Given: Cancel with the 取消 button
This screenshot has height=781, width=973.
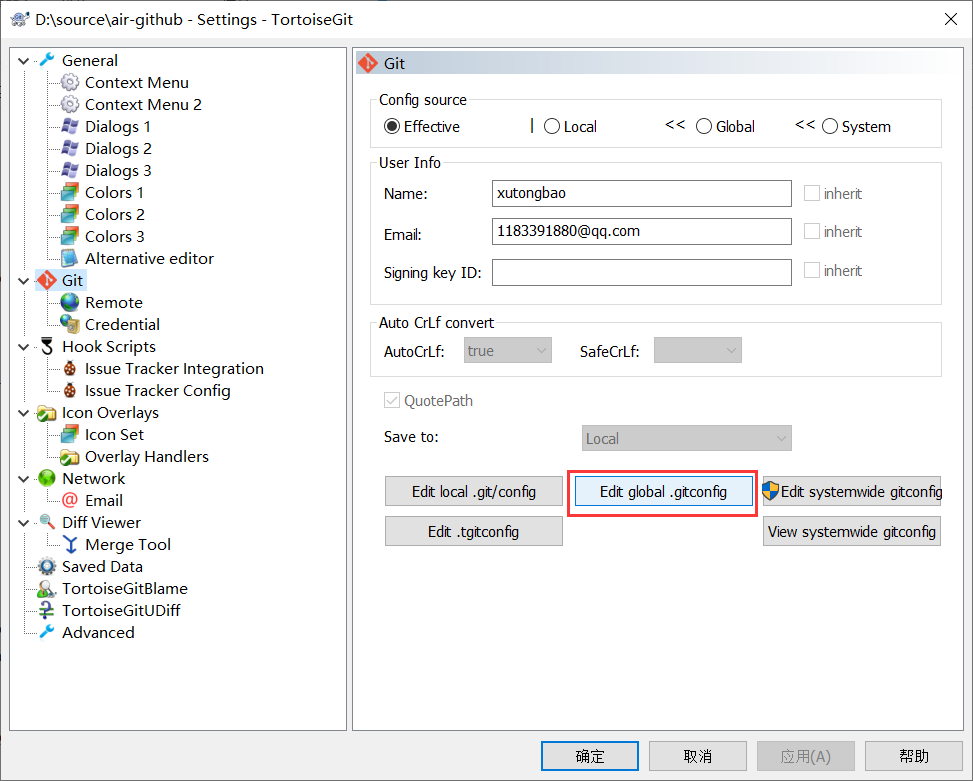Looking at the screenshot, I should tap(697, 756).
